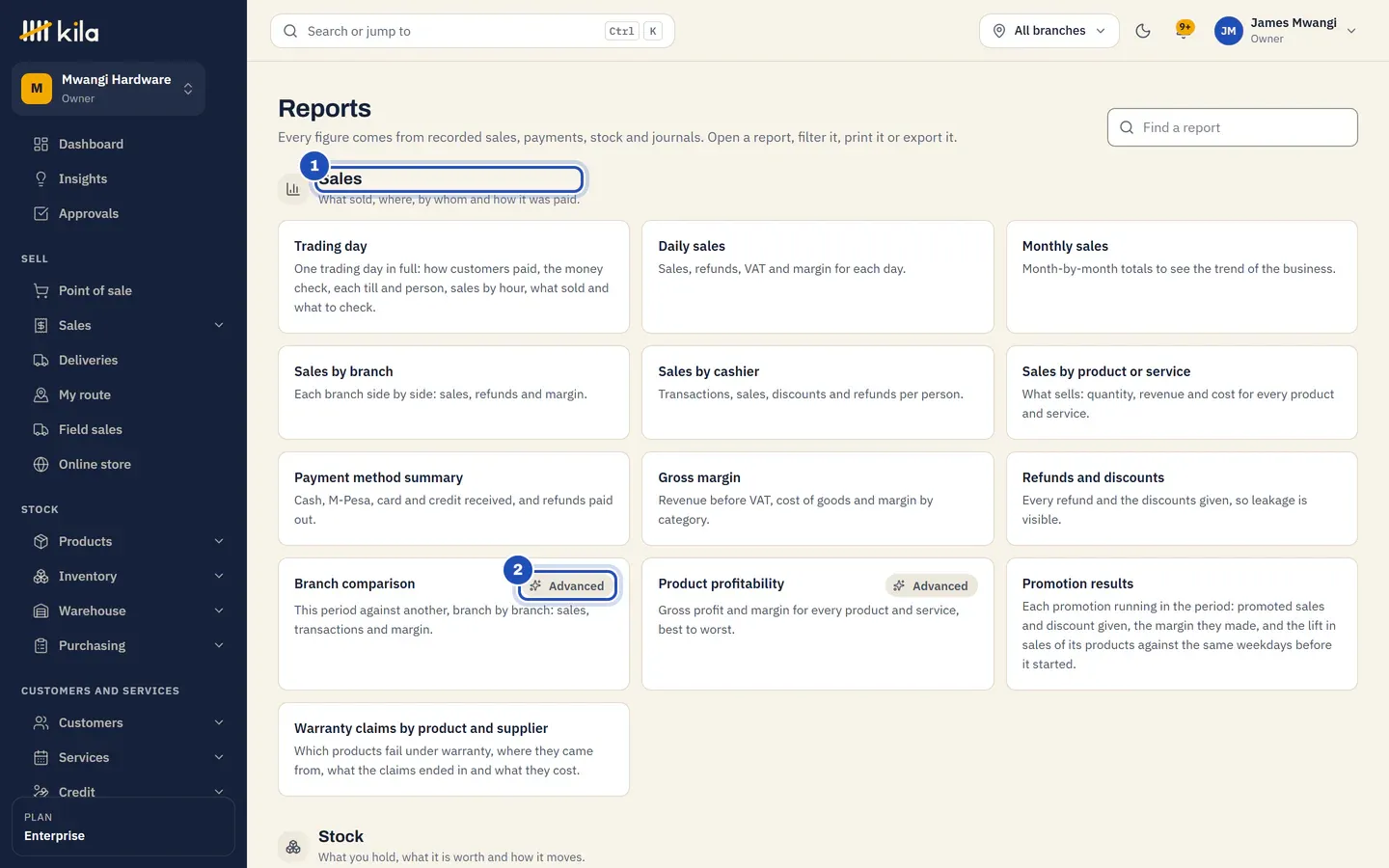
Task: Click the Point of sale cart icon
Action: [41, 291]
